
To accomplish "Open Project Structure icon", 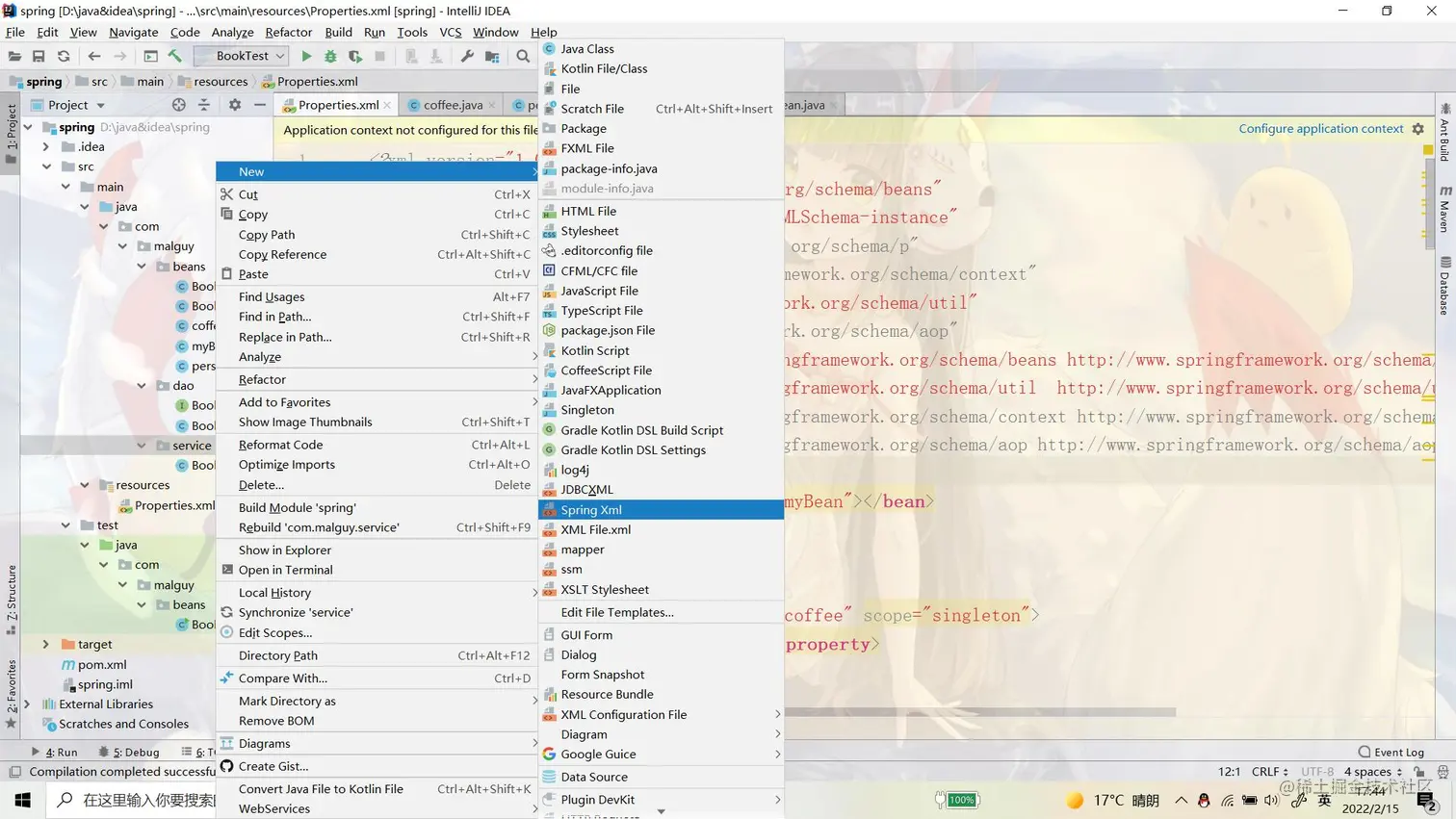I will pos(492,56).
